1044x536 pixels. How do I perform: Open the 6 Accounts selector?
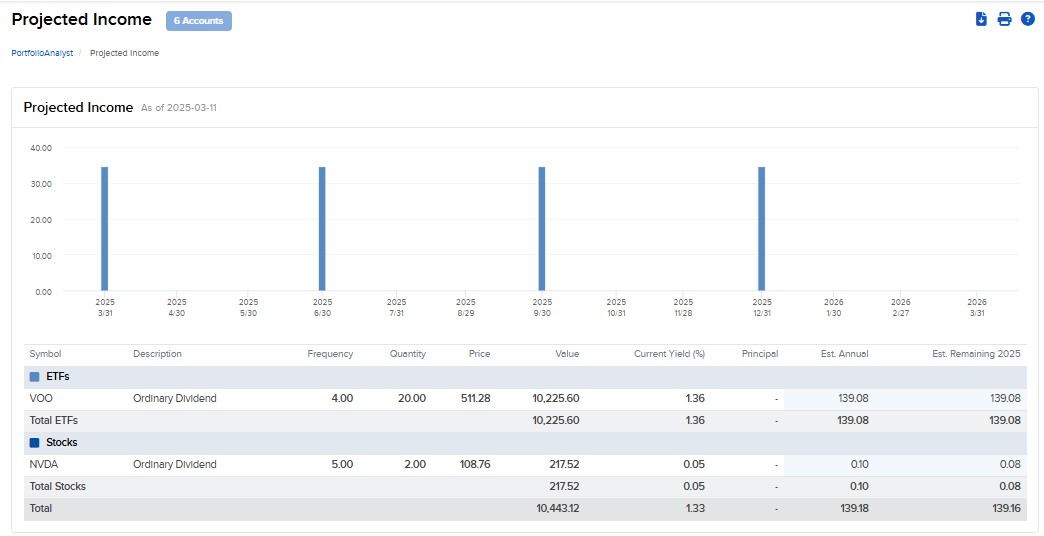(x=198, y=21)
